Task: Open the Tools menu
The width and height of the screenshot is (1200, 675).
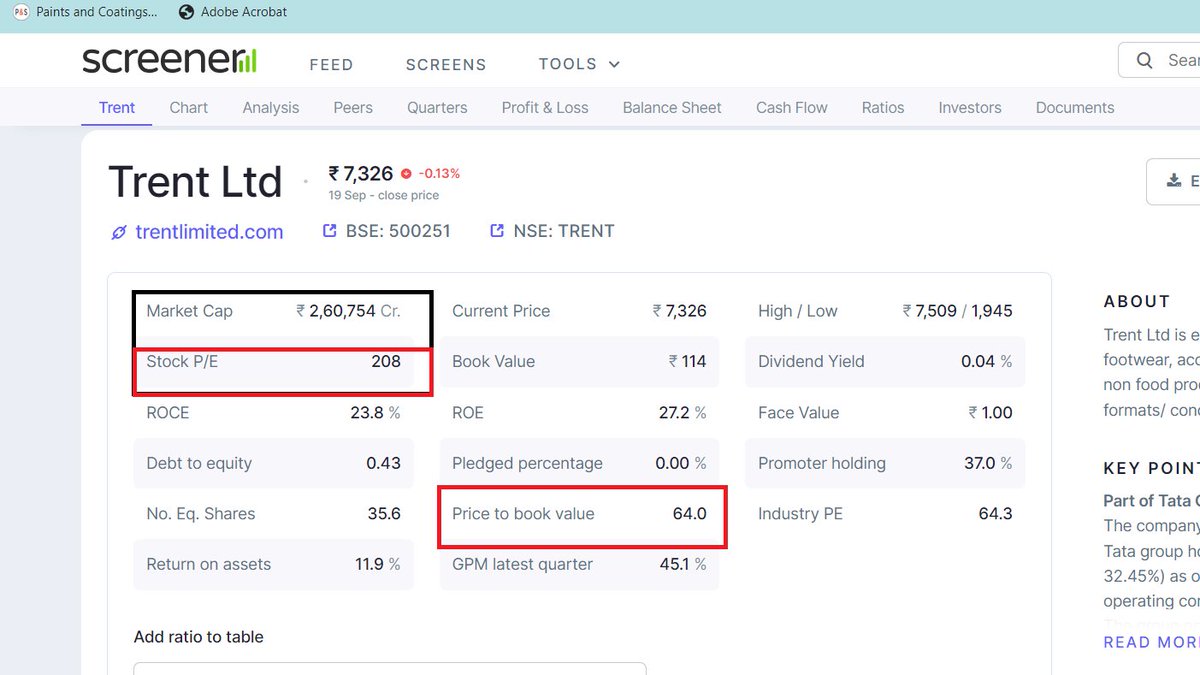Action: click(567, 64)
